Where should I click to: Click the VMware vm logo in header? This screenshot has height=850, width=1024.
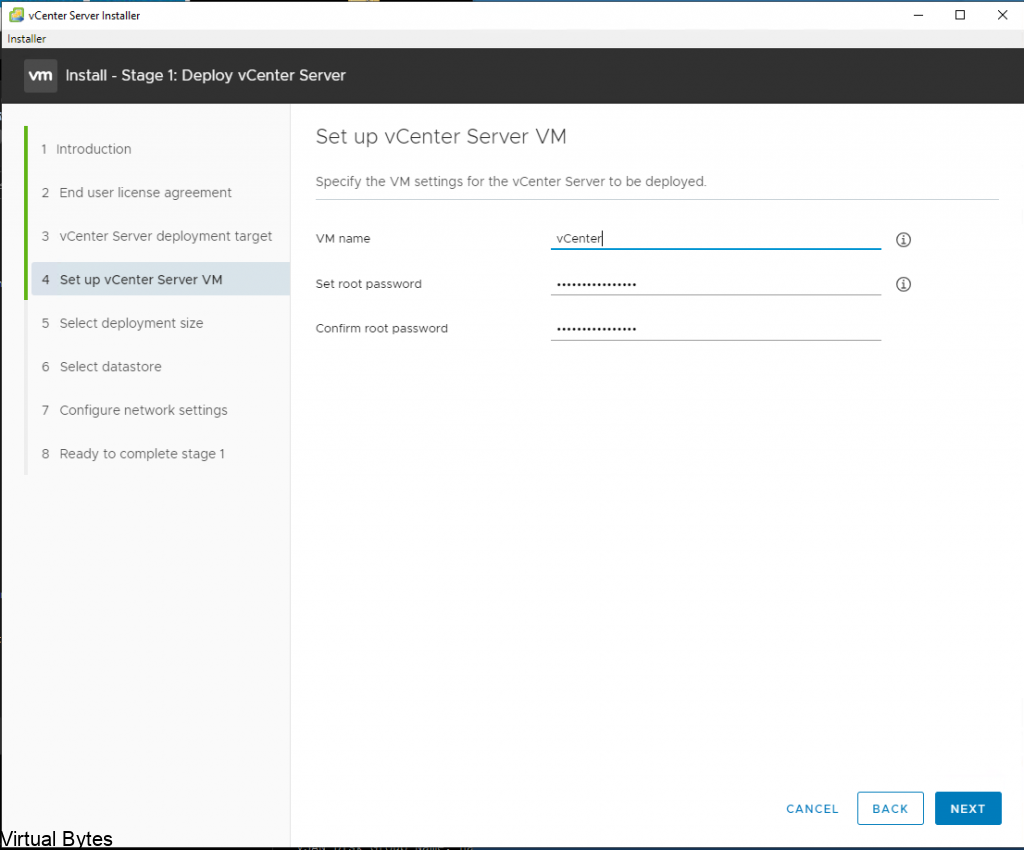click(40, 76)
